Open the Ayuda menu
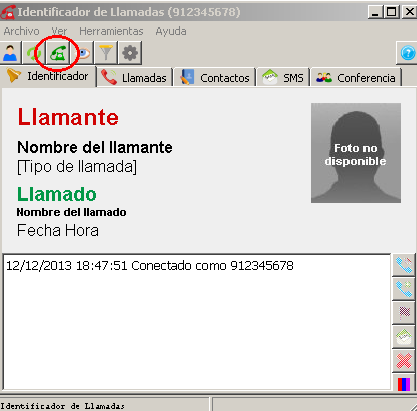 (171, 31)
